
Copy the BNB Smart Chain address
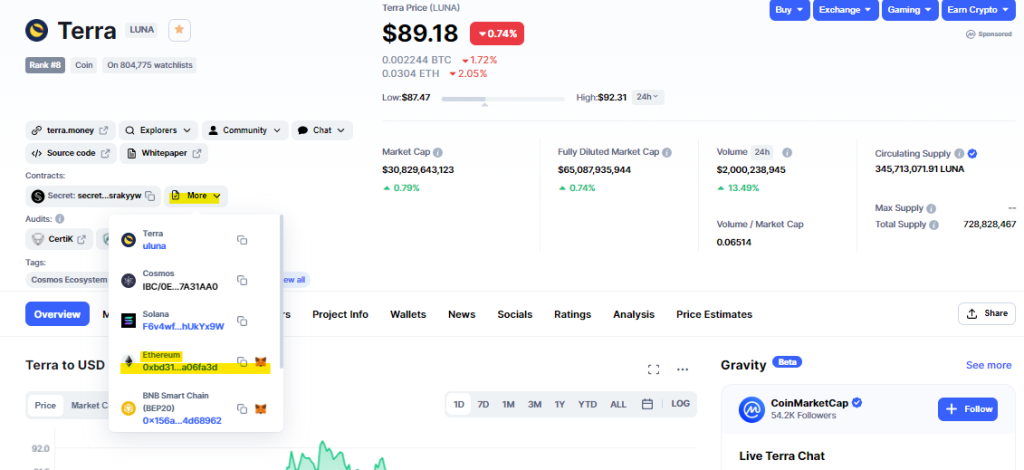pyautogui.click(x=242, y=409)
